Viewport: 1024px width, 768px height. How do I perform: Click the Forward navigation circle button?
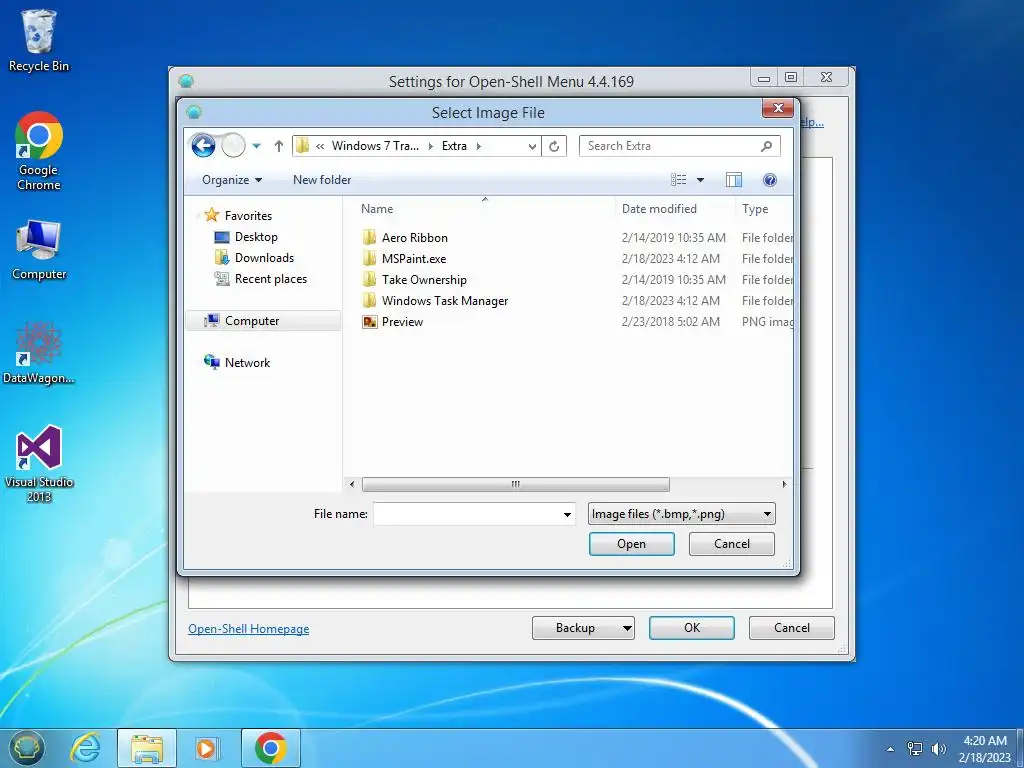point(233,146)
